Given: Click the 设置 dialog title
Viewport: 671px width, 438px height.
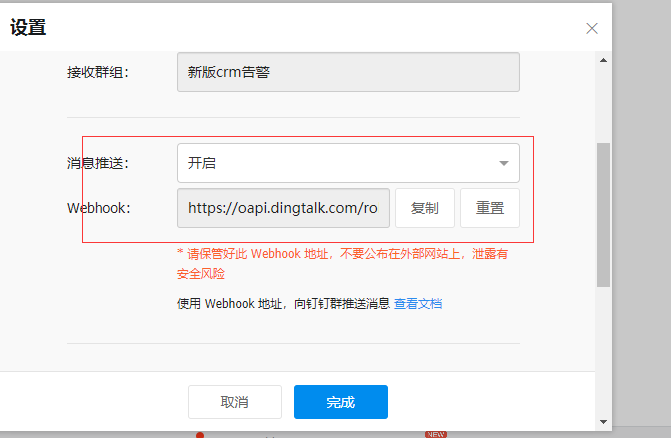Looking at the screenshot, I should 28,27.
